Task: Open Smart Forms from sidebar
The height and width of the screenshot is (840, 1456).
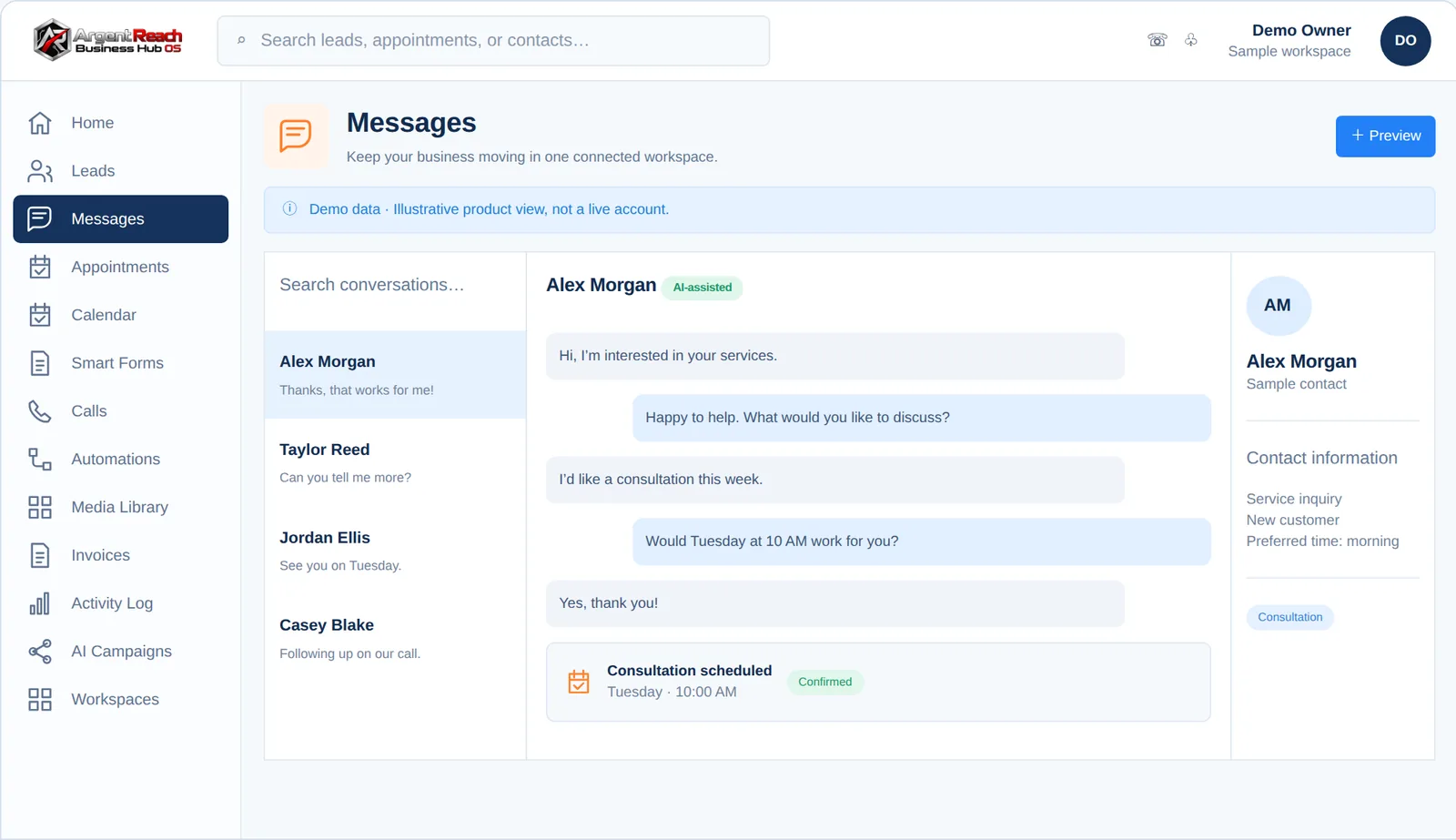Action: pos(120,363)
